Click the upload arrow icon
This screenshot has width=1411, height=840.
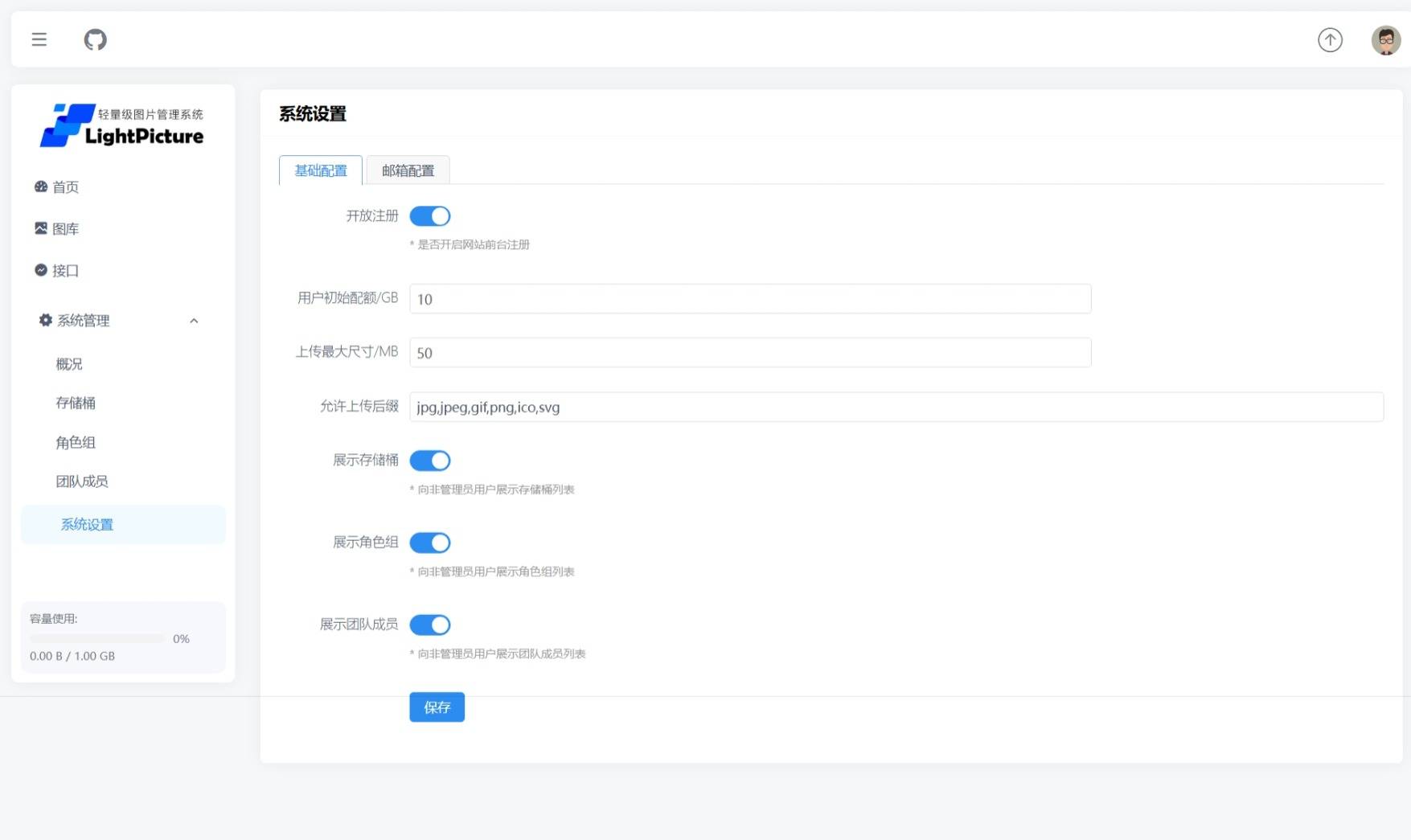tap(1330, 39)
